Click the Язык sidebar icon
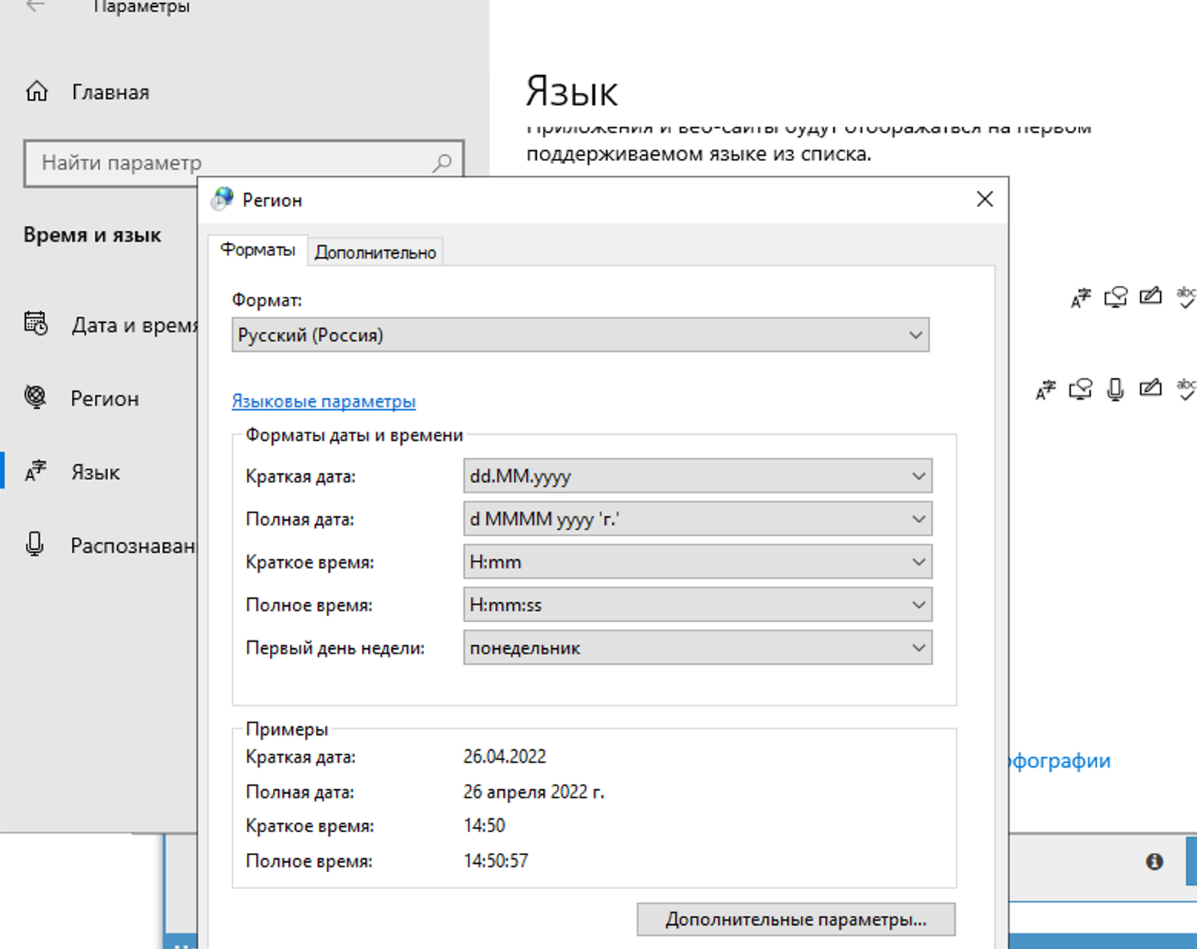Image resolution: width=1197 pixels, height=949 pixels. 36,471
